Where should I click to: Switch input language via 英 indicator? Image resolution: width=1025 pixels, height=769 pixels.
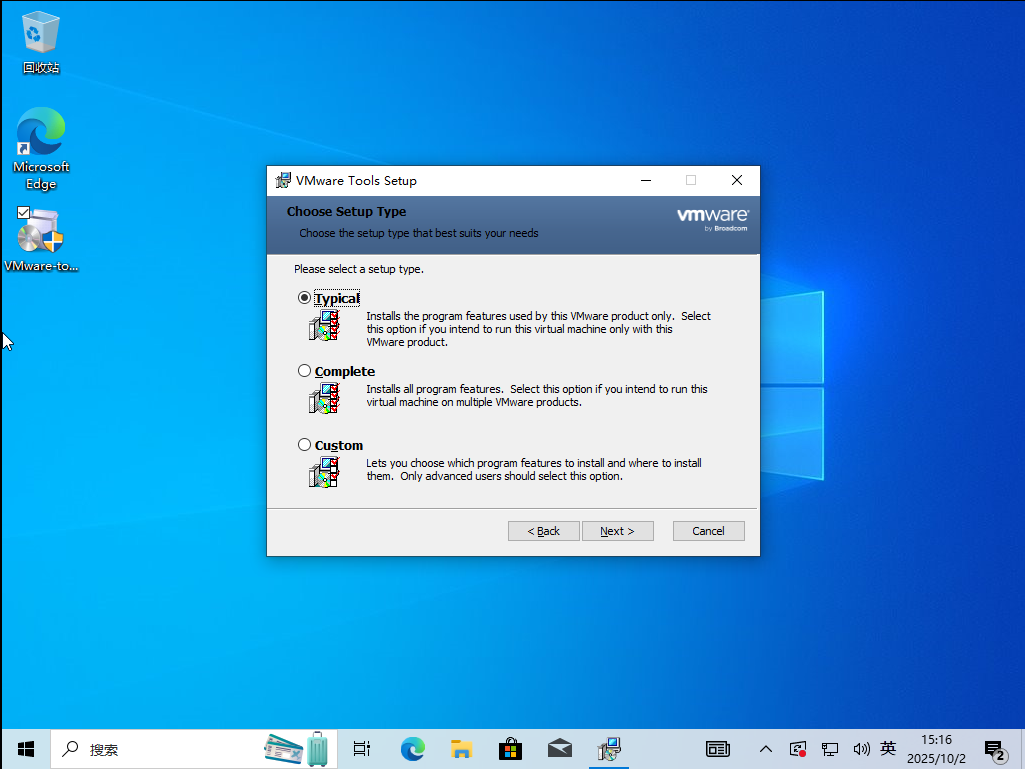click(888, 748)
